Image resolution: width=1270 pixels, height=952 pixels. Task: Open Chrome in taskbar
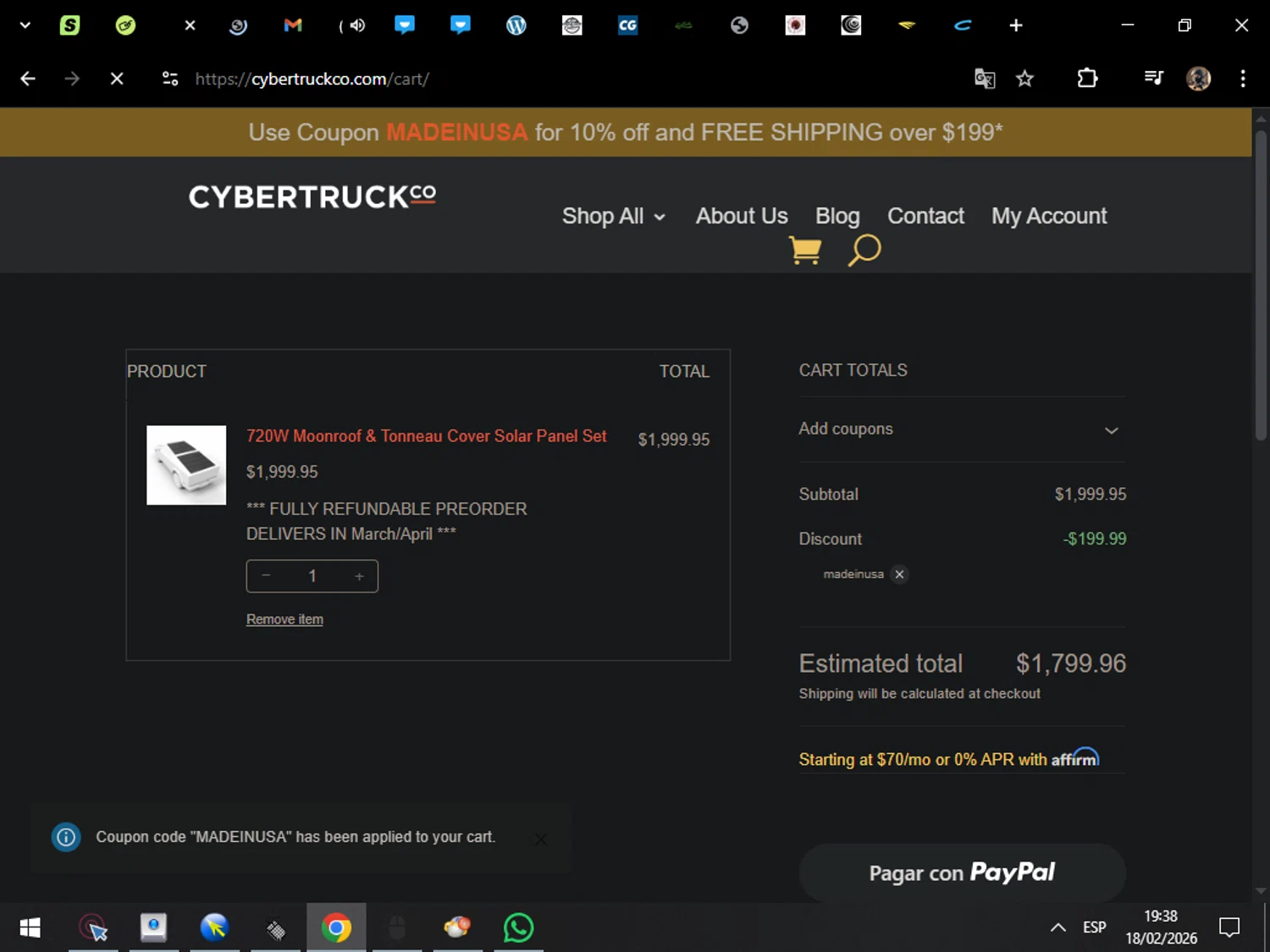336,927
